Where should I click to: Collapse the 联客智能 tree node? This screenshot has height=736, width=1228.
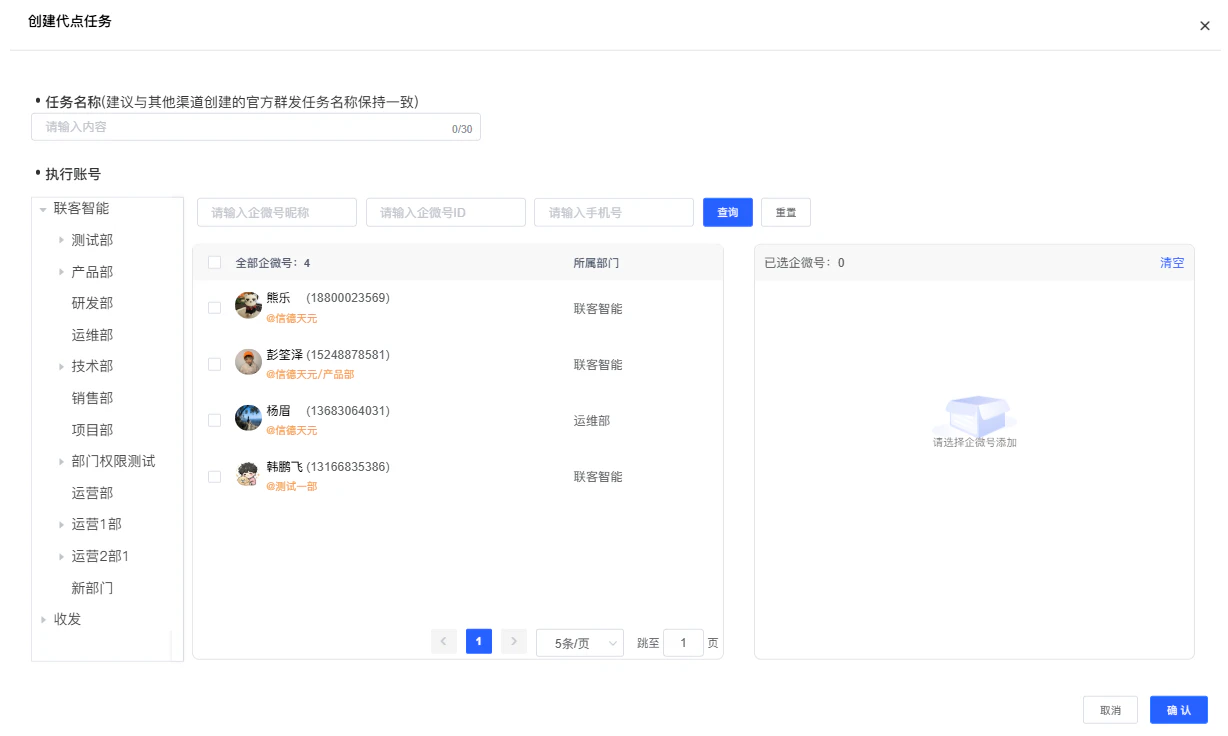click(43, 209)
